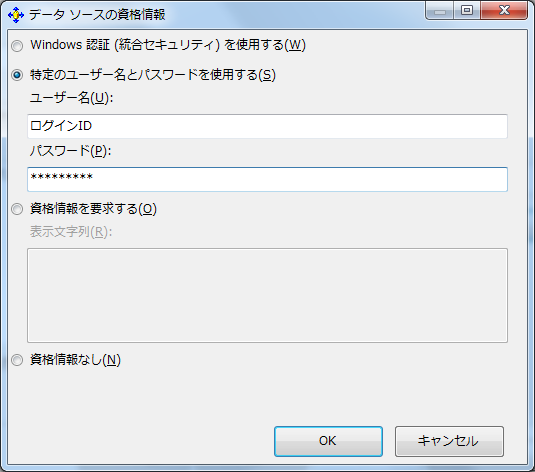
Task: Click the 資格情報なし(N) label text
Action: click(x=75, y=360)
